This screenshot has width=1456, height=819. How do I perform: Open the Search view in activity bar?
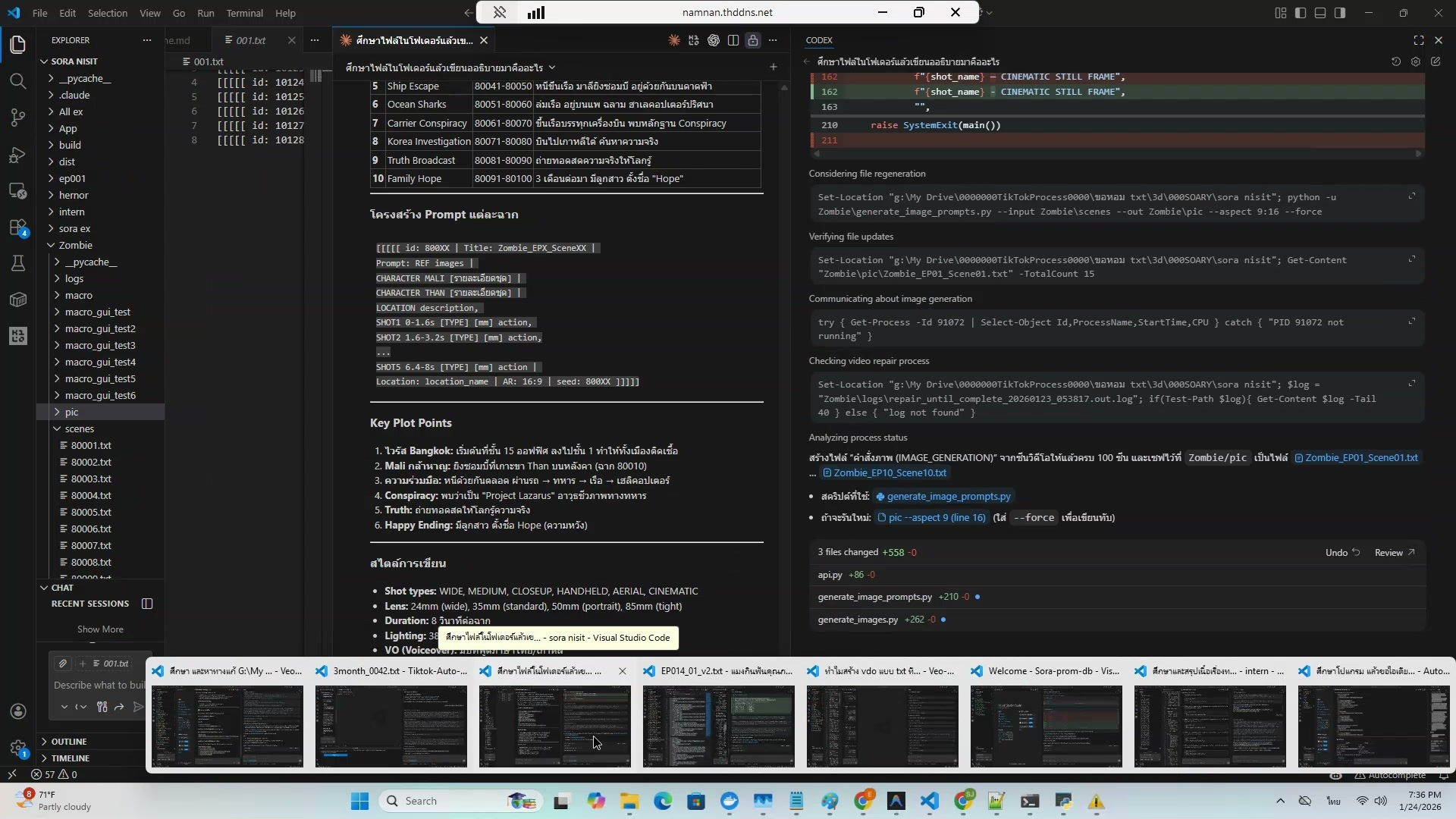(18, 81)
